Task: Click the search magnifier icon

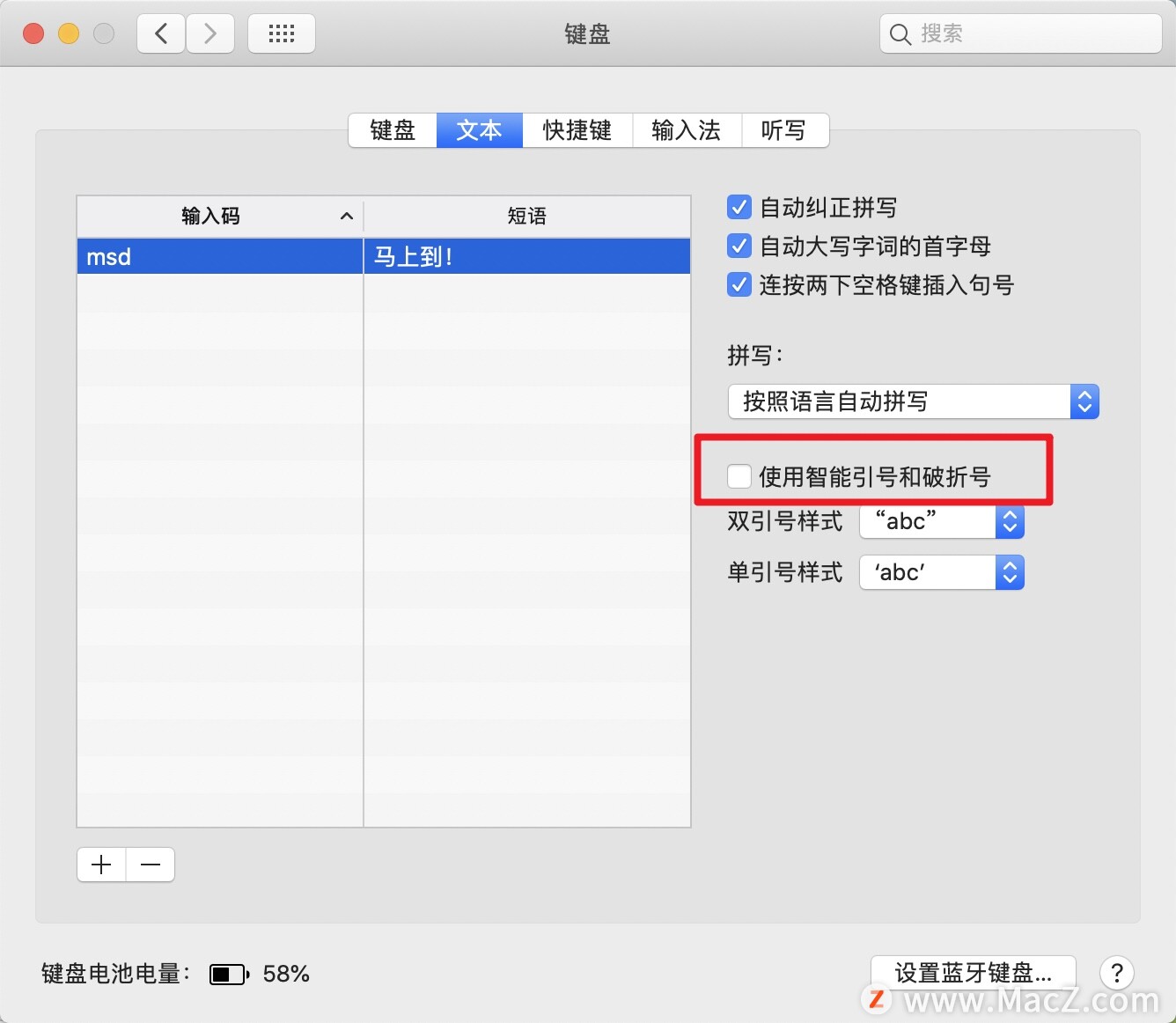Action: 900,34
